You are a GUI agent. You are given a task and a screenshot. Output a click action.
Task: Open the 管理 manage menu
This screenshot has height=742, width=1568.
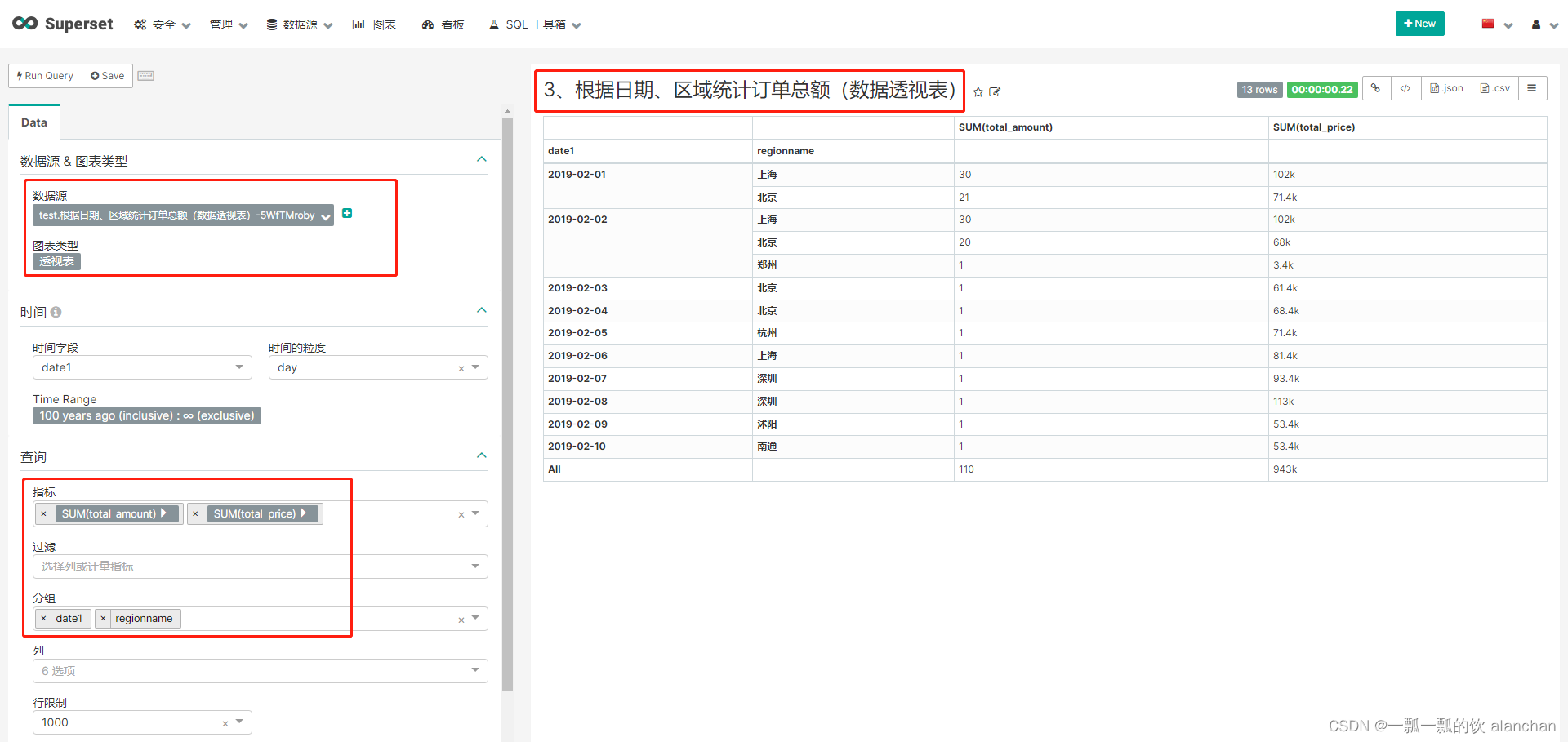229,24
